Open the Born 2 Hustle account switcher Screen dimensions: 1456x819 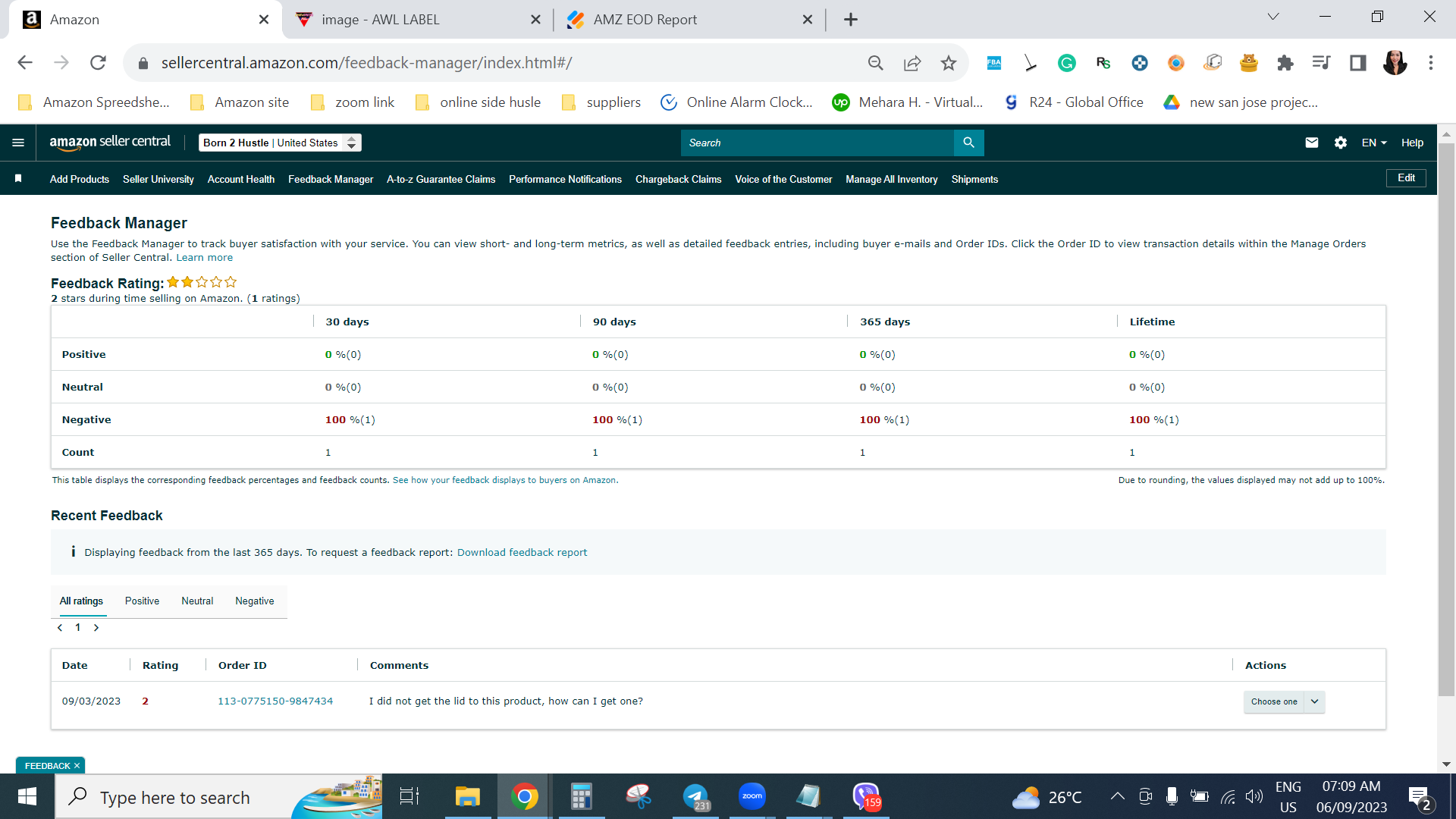280,143
